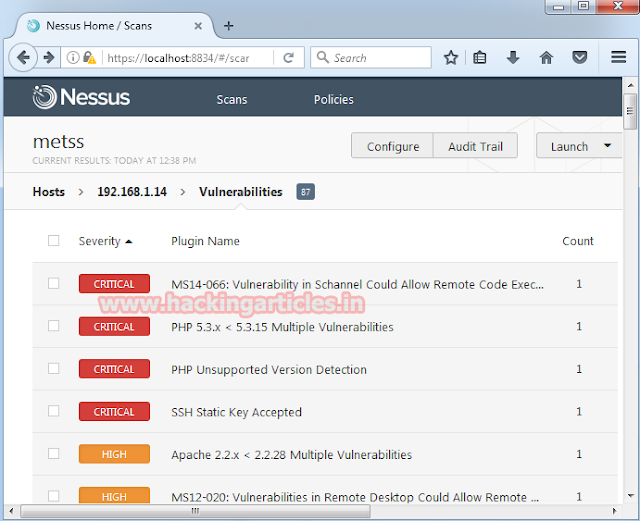Open site information icon in address bar
640x521 pixels.
click(73, 58)
